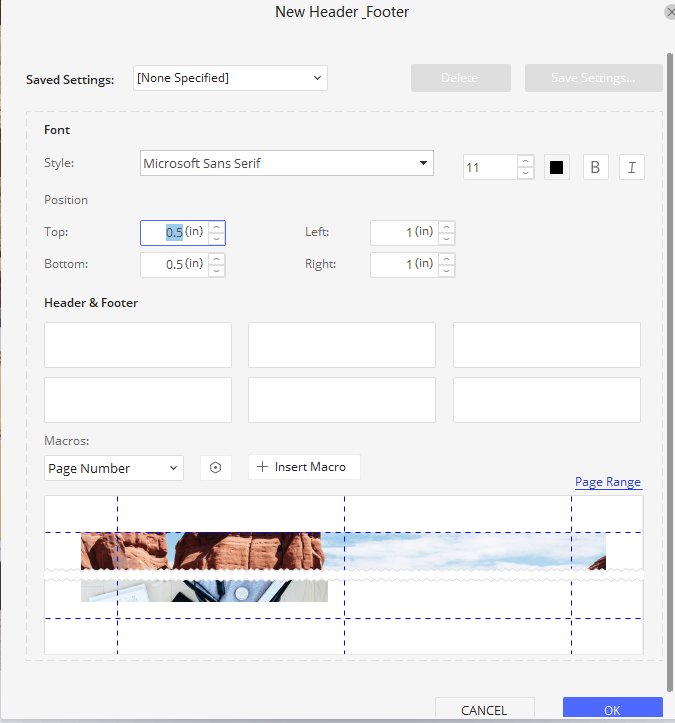Confirm header footer with OK
Image resolution: width=675 pixels, height=723 pixels.
(x=612, y=710)
